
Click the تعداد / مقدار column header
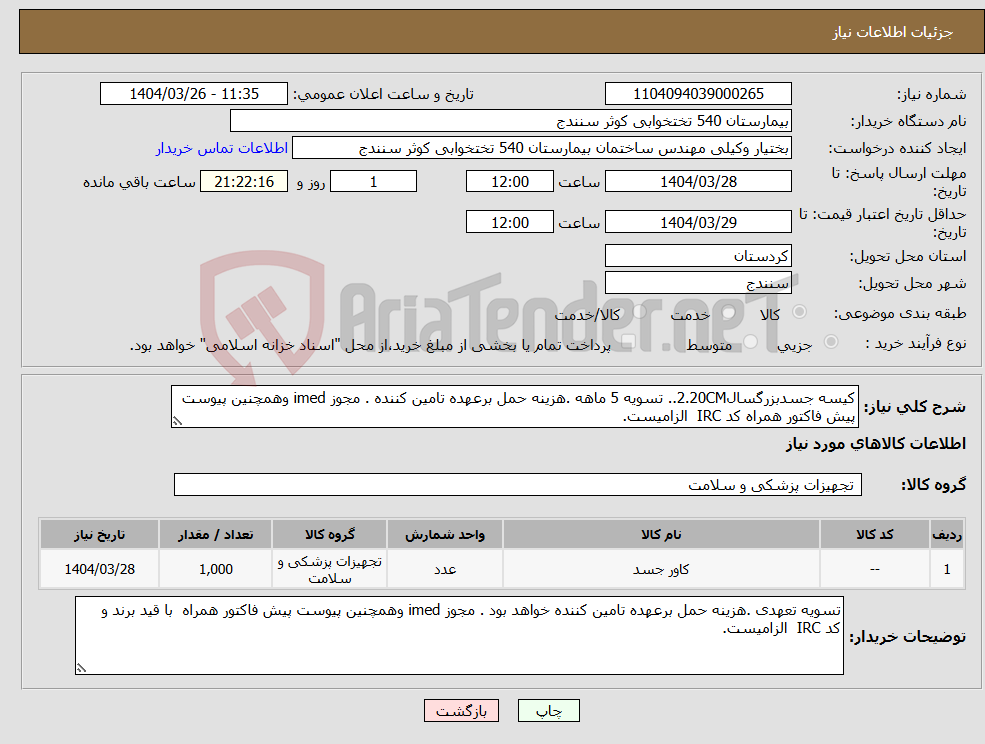215,534
